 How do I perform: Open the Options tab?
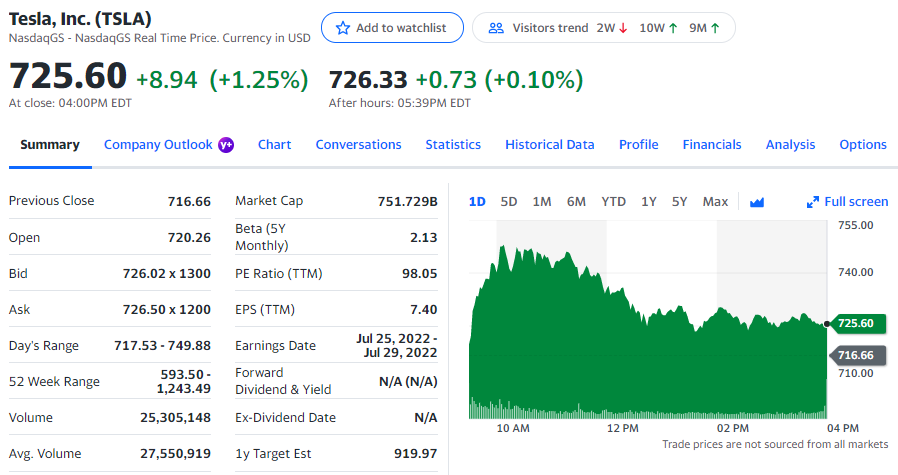point(863,145)
